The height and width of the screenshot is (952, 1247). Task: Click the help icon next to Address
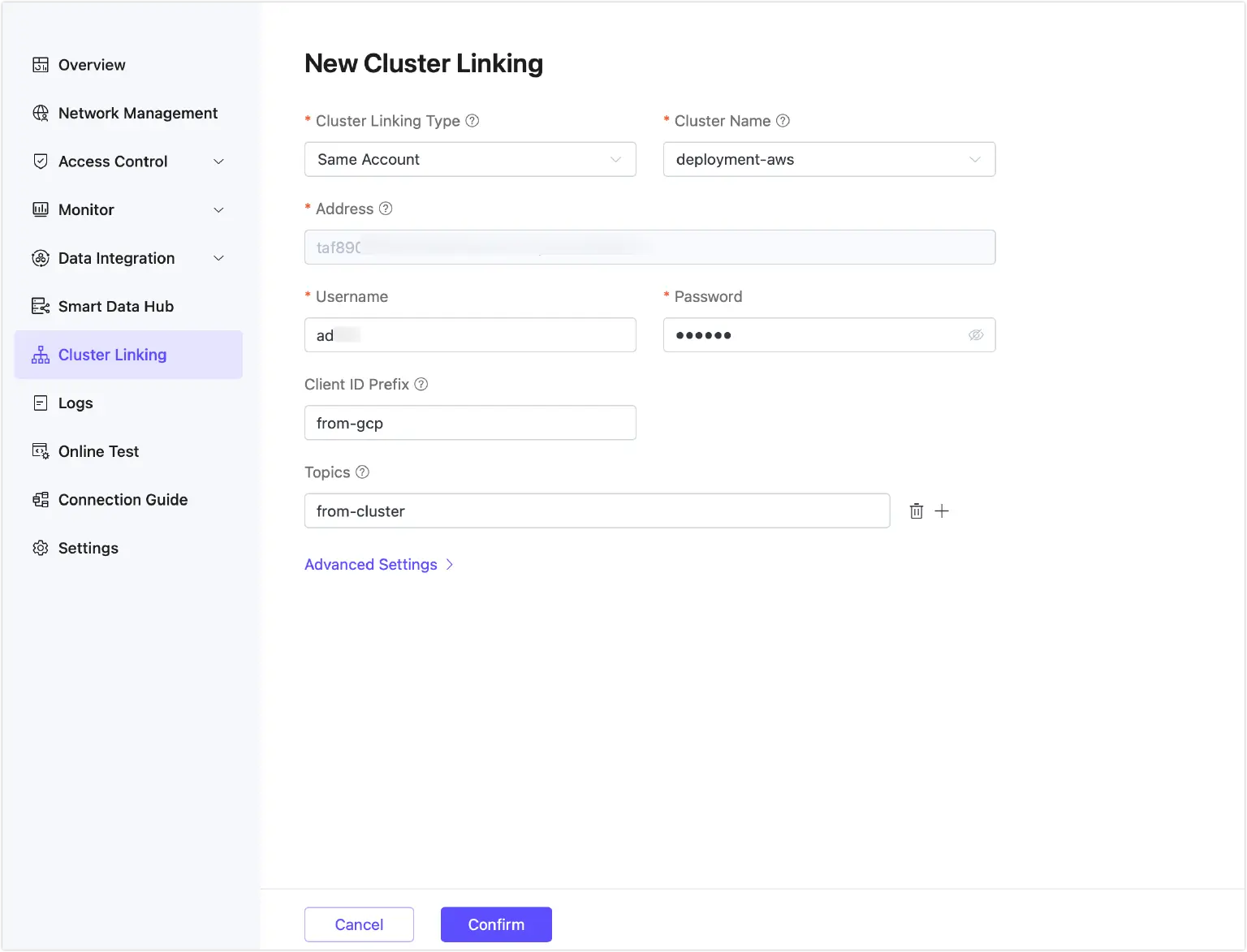386,209
